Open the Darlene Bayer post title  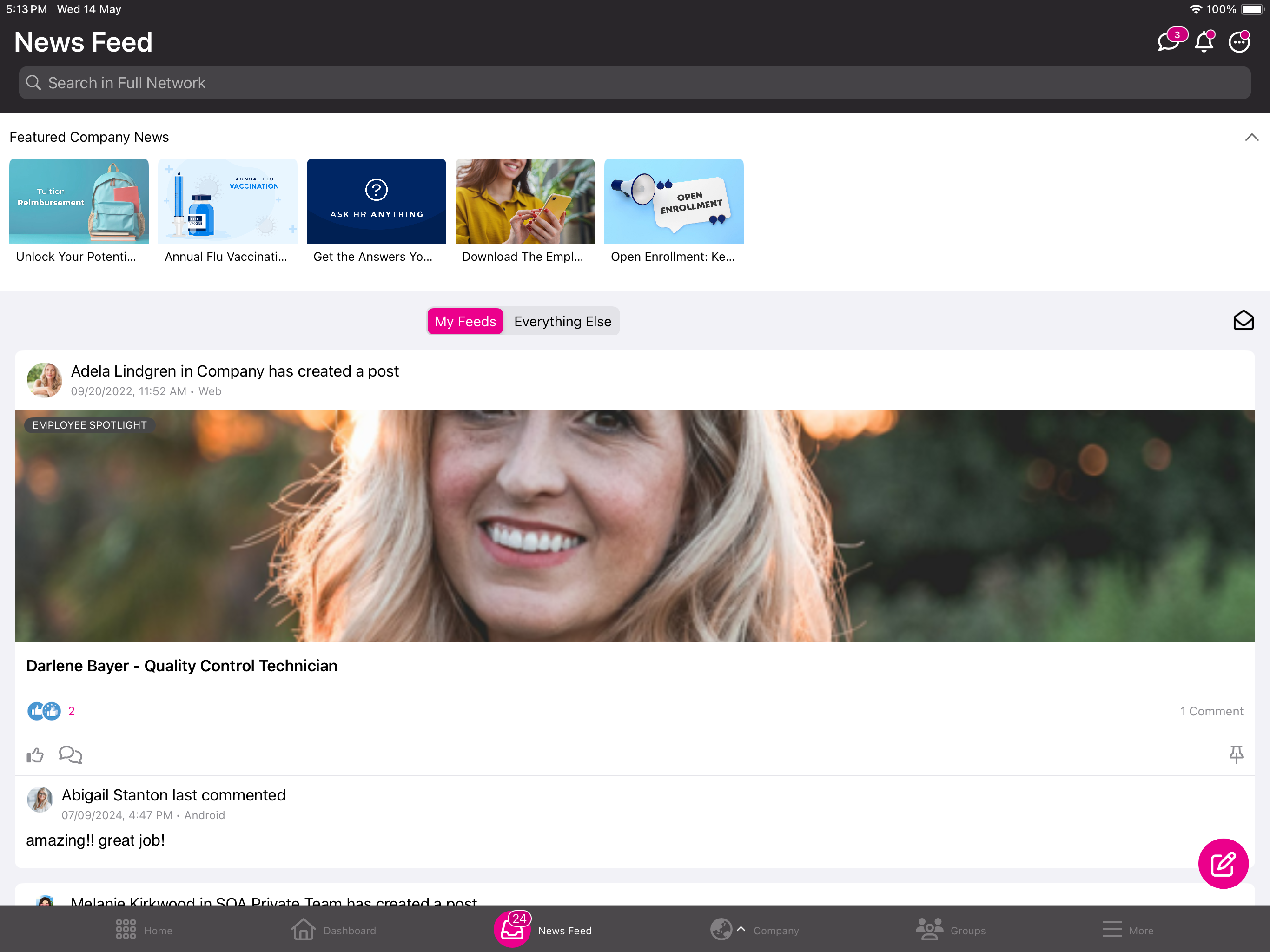182,666
